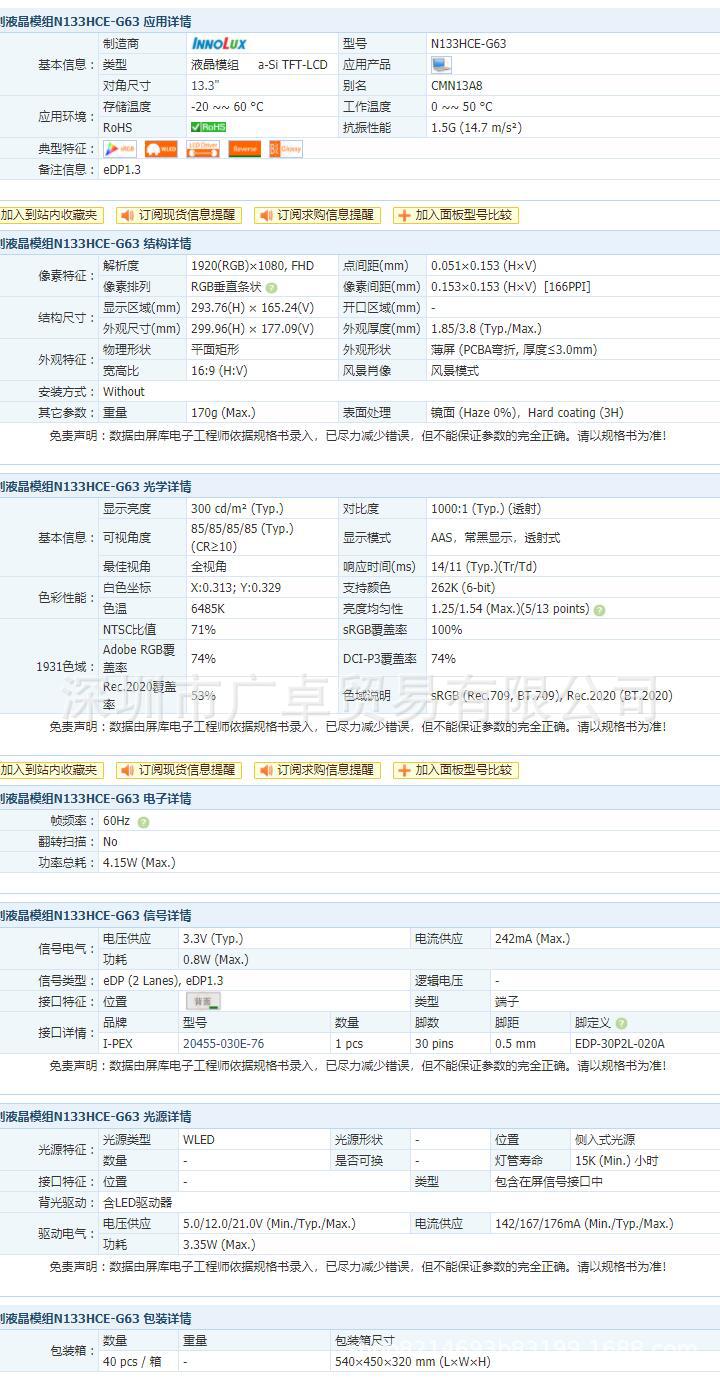720x1378 pixels.
Task: Click the LED Driver feature icon
Action: [x=203, y=149]
